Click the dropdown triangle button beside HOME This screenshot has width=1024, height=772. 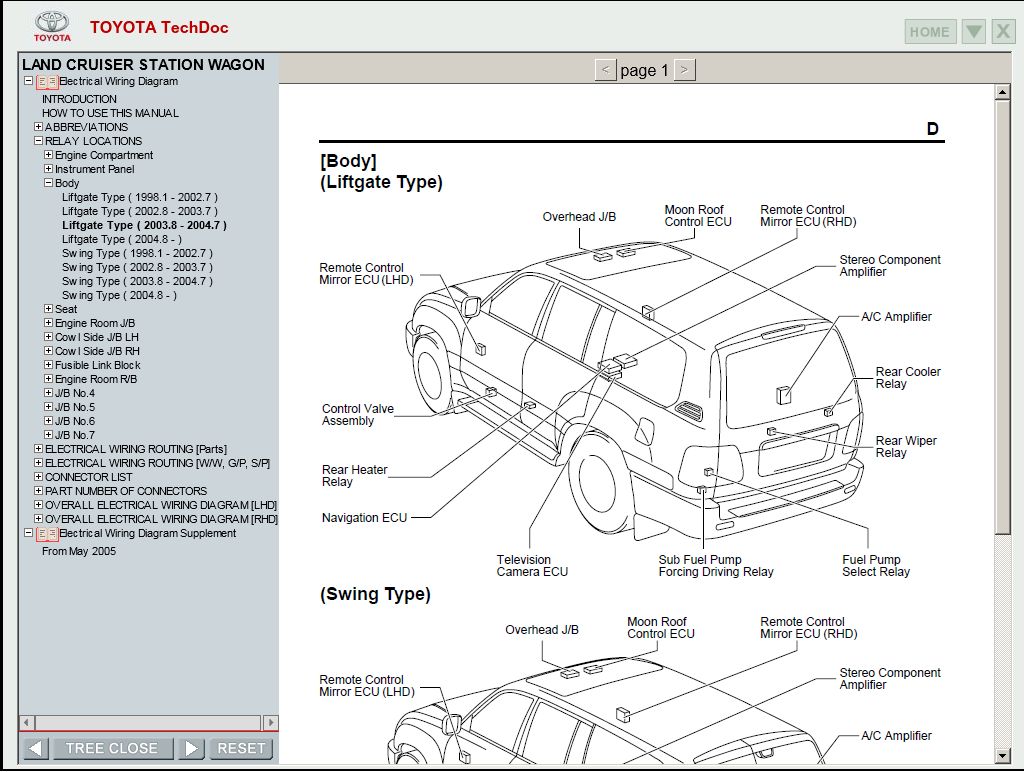pyautogui.click(x=974, y=31)
